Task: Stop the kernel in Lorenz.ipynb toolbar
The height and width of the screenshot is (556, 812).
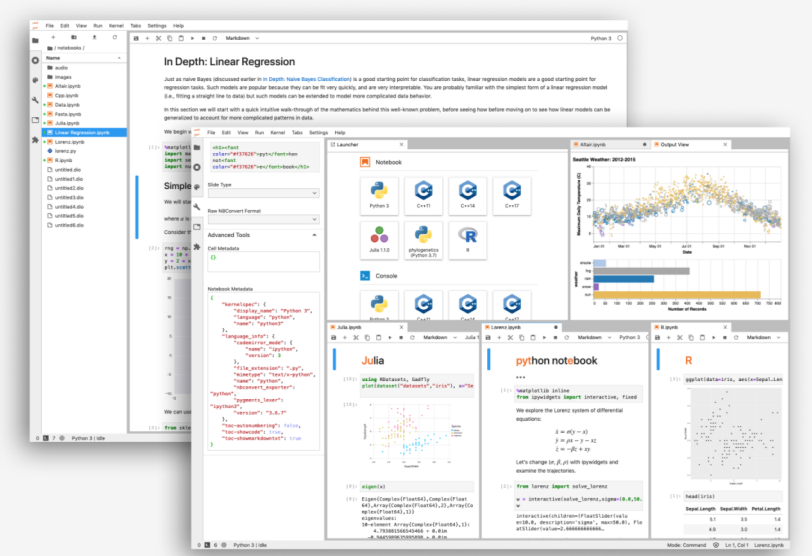Action: pos(555,338)
